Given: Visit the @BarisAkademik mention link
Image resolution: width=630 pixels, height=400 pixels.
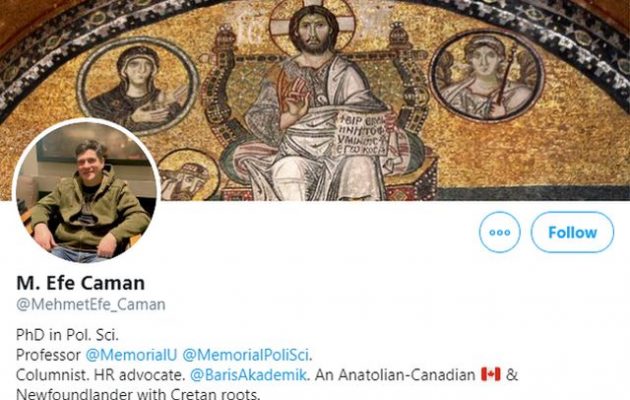Looking at the screenshot, I should [x=248, y=375].
